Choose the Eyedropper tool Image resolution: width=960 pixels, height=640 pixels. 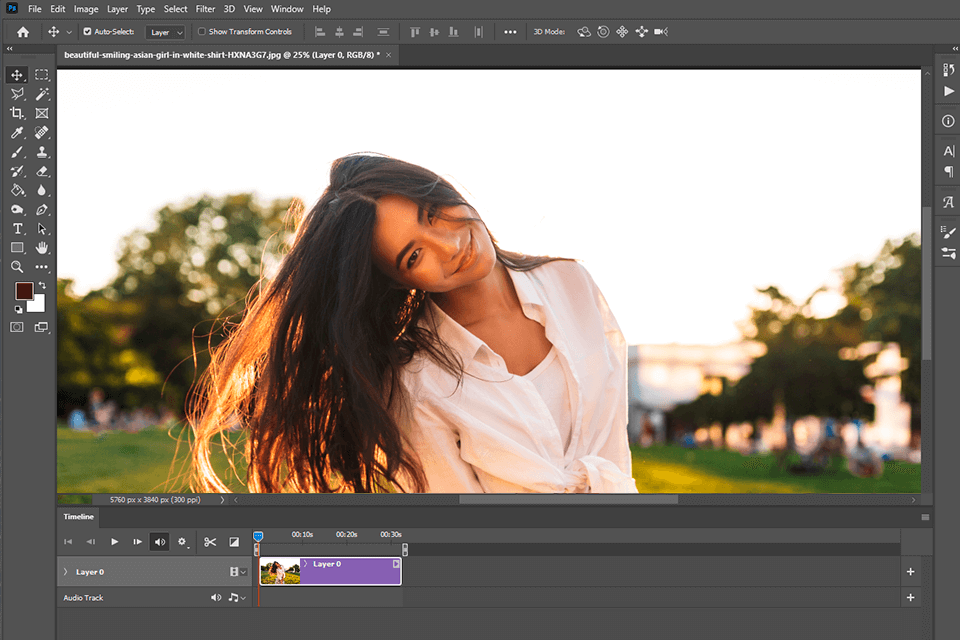17,133
